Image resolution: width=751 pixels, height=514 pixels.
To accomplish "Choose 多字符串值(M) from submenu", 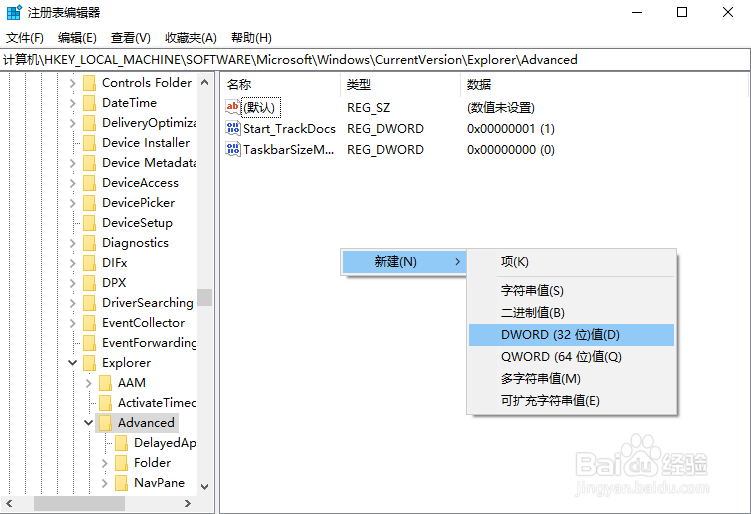I will coord(571,378).
